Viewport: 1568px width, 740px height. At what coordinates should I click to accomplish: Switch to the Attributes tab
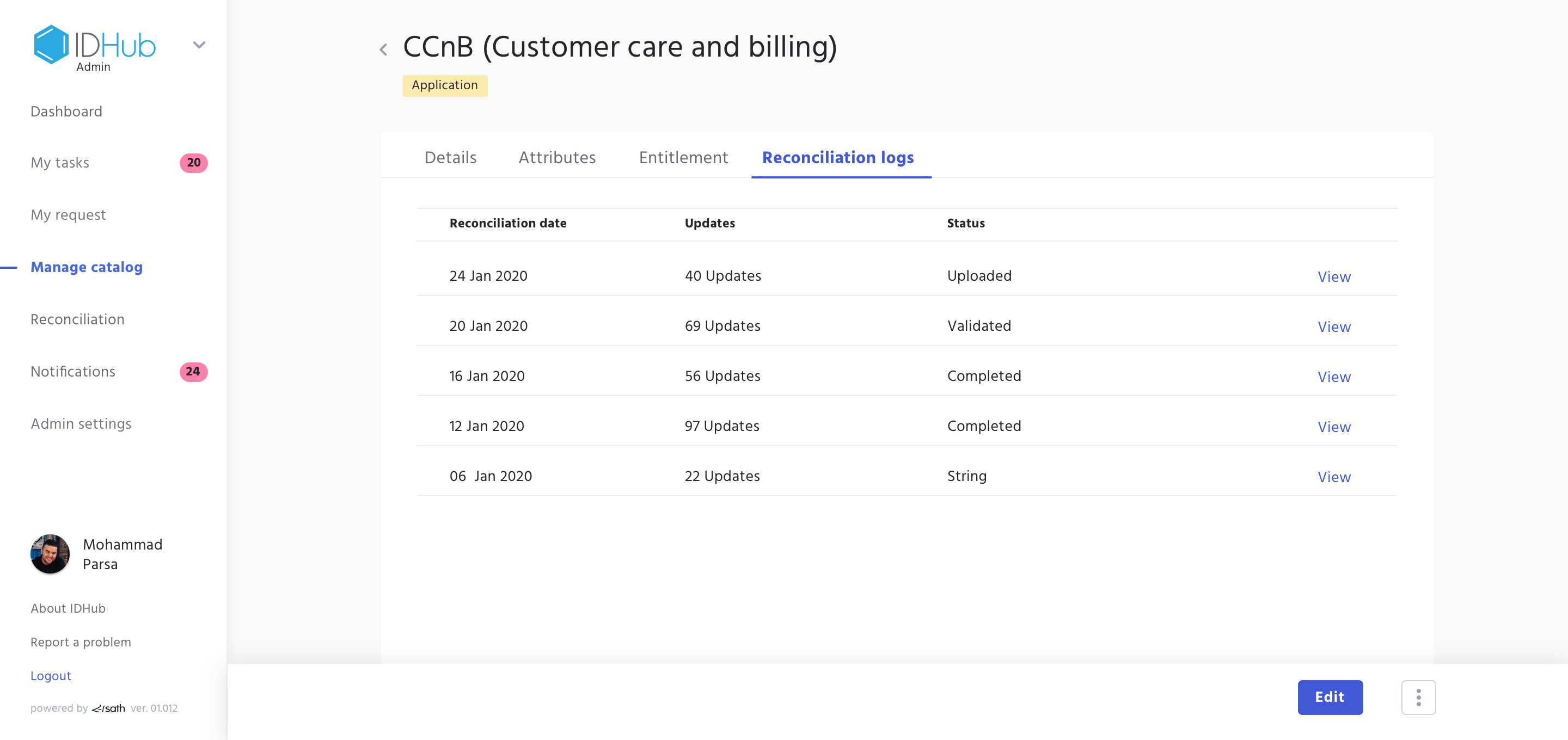pyautogui.click(x=557, y=158)
